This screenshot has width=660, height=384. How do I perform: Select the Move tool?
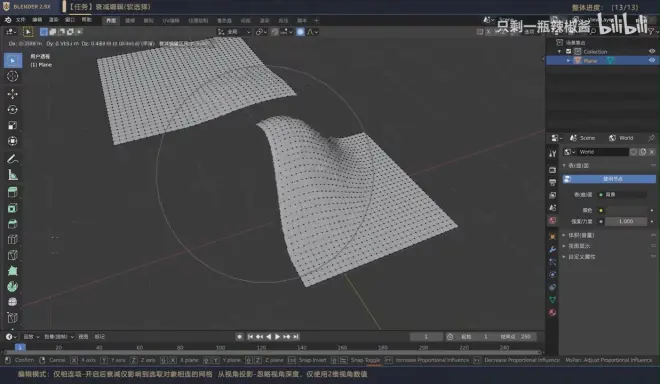pyautogui.click(x=13, y=93)
